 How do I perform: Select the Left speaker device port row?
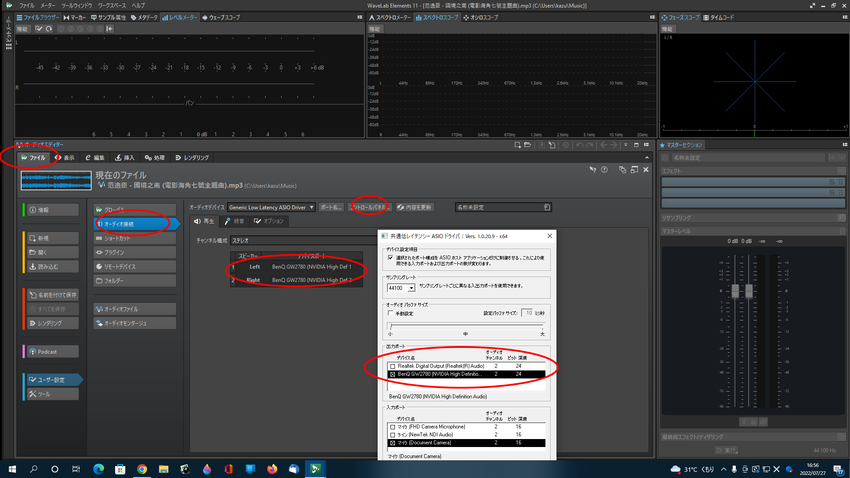297,267
